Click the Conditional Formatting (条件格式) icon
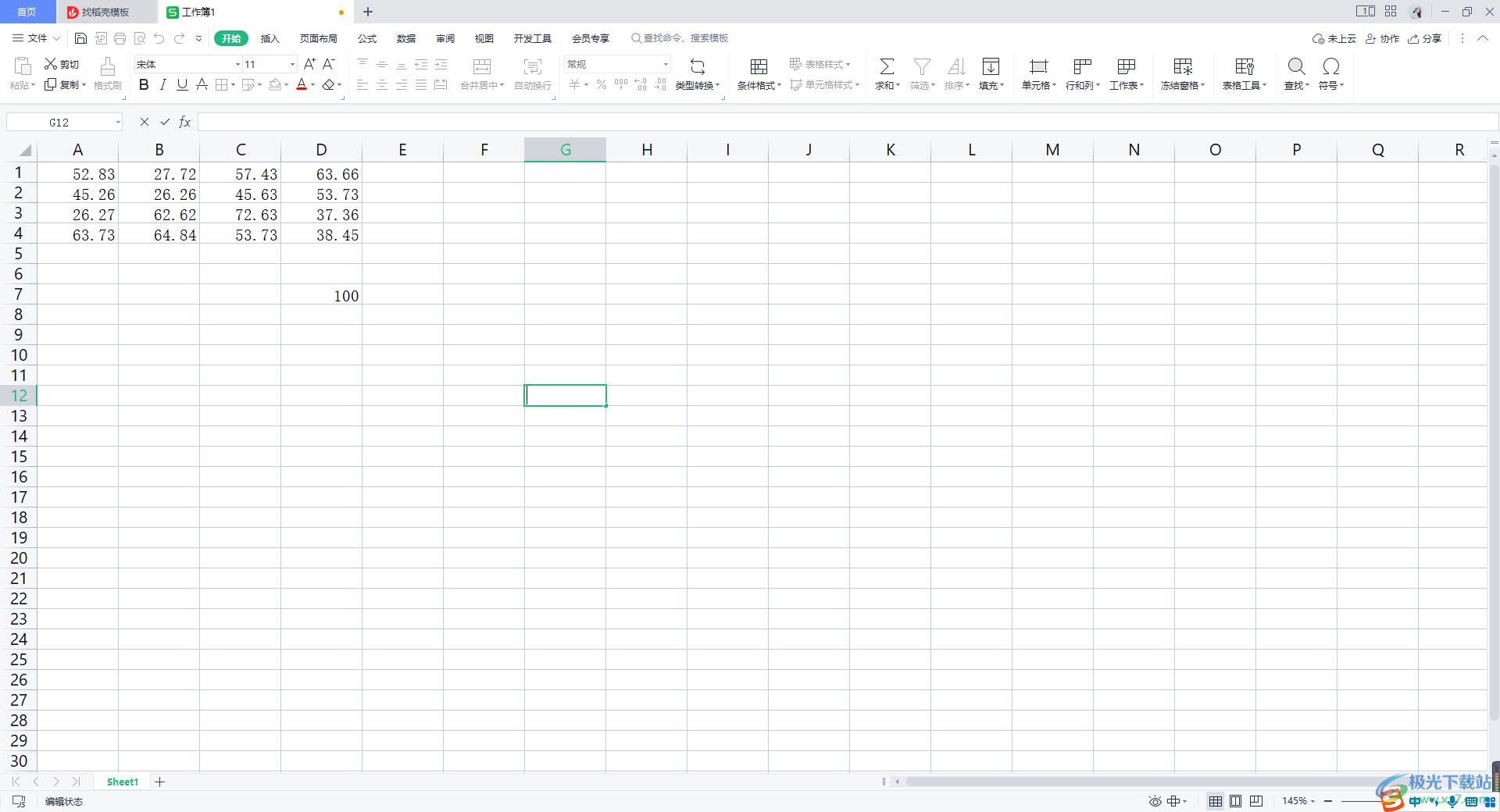 (759, 66)
